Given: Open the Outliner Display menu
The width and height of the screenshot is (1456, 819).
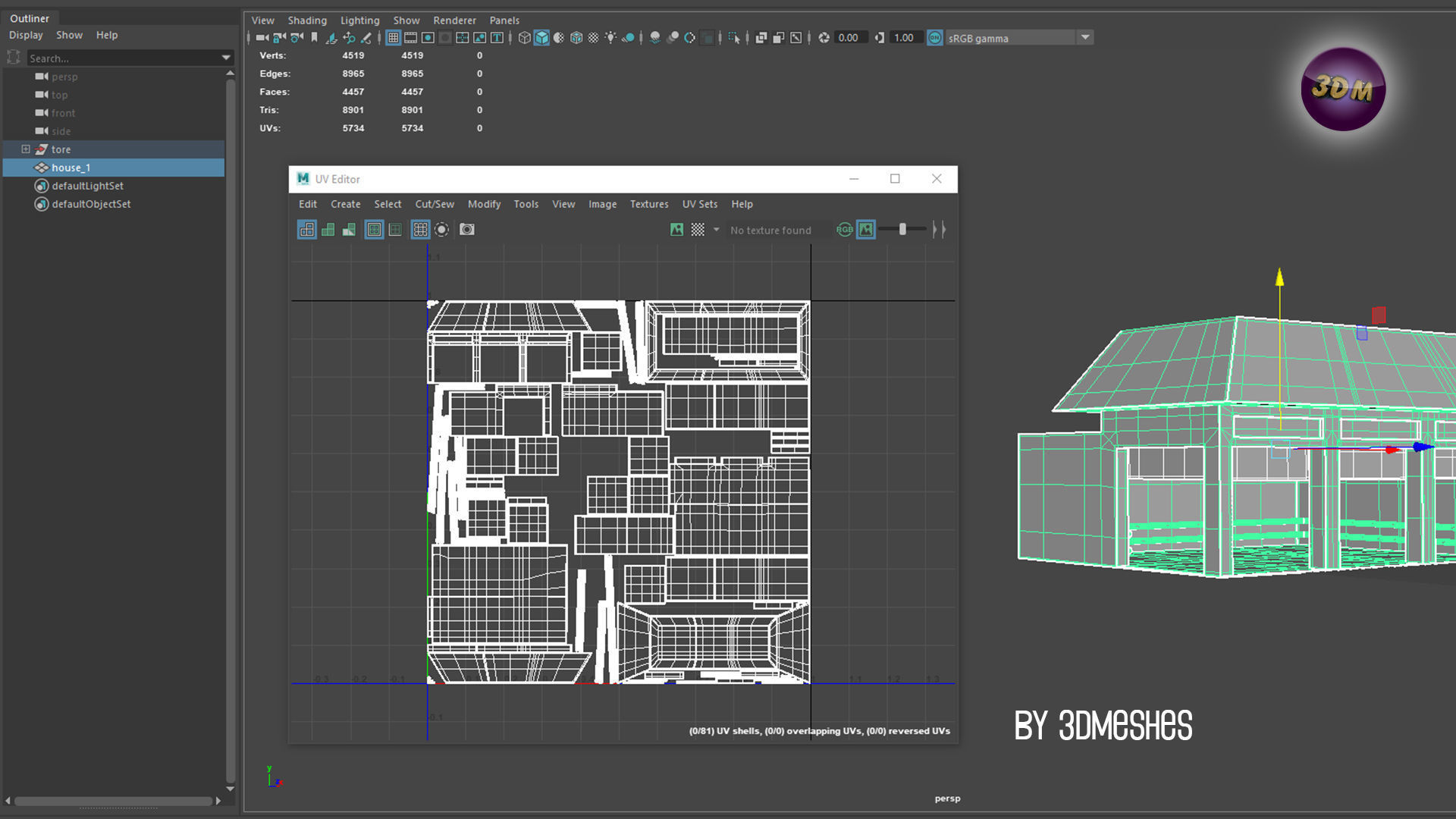Looking at the screenshot, I should tap(26, 35).
